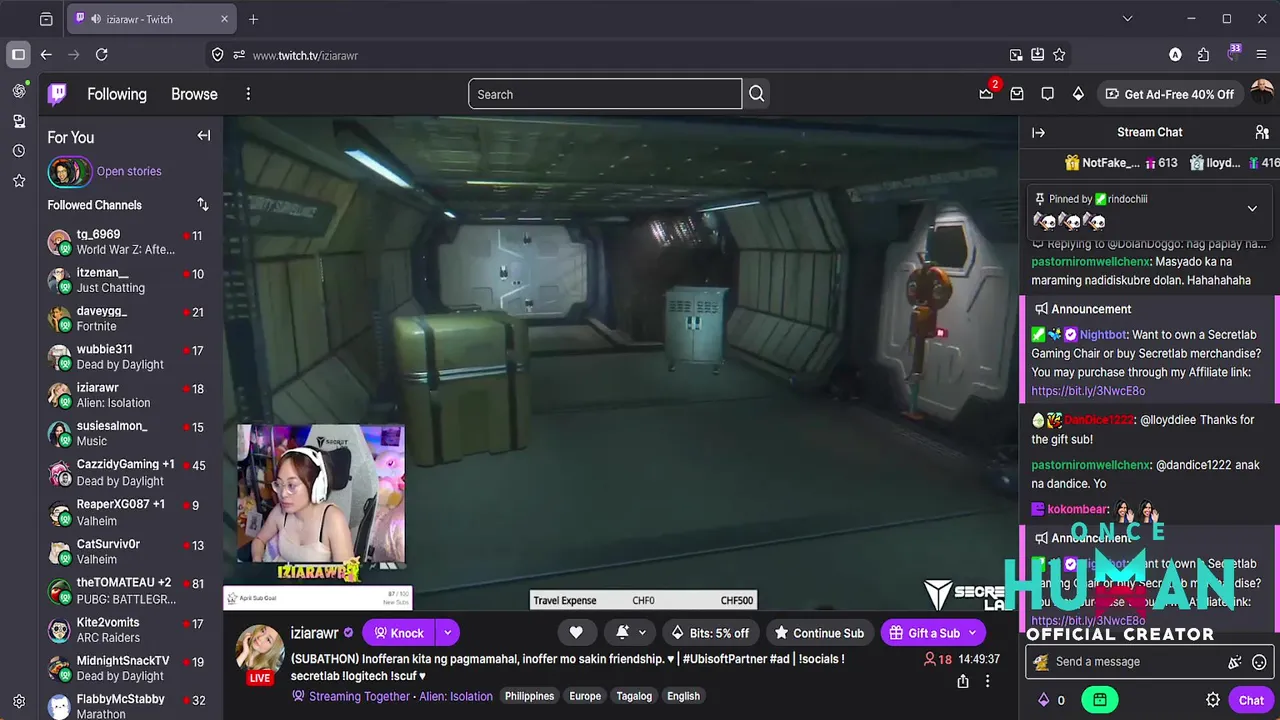The image size is (1280, 720).
Task: Open the inbox mail icon
Action: (1017, 94)
